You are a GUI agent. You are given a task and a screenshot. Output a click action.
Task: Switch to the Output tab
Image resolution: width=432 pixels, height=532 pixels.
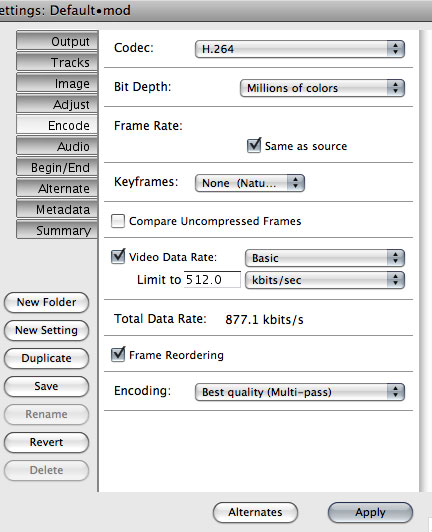pyautogui.click(x=57, y=41)
